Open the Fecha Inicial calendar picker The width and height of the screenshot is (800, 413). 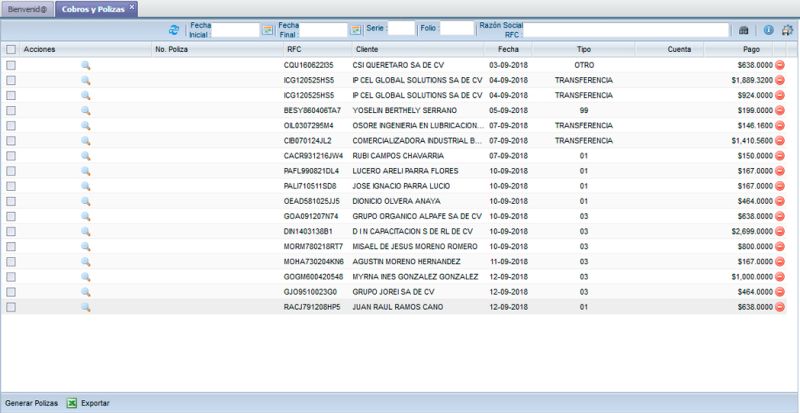[267, 30]
